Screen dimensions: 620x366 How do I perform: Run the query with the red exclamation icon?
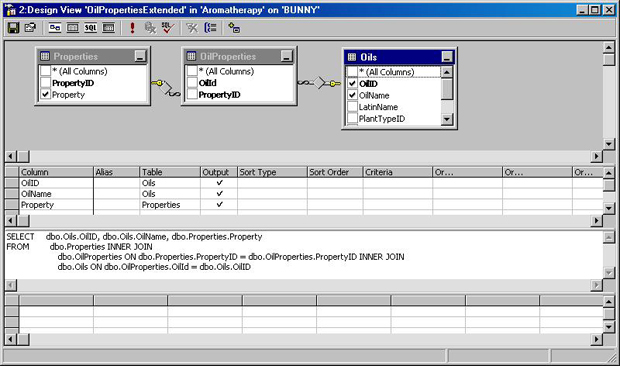click(x=132, y=28)
